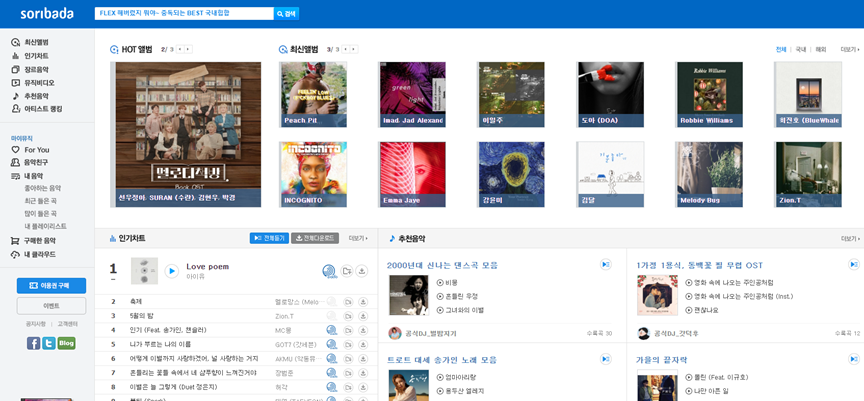
Task: Open the Emma Jaye album thumbnail
Action: click(x=413, y=174)
